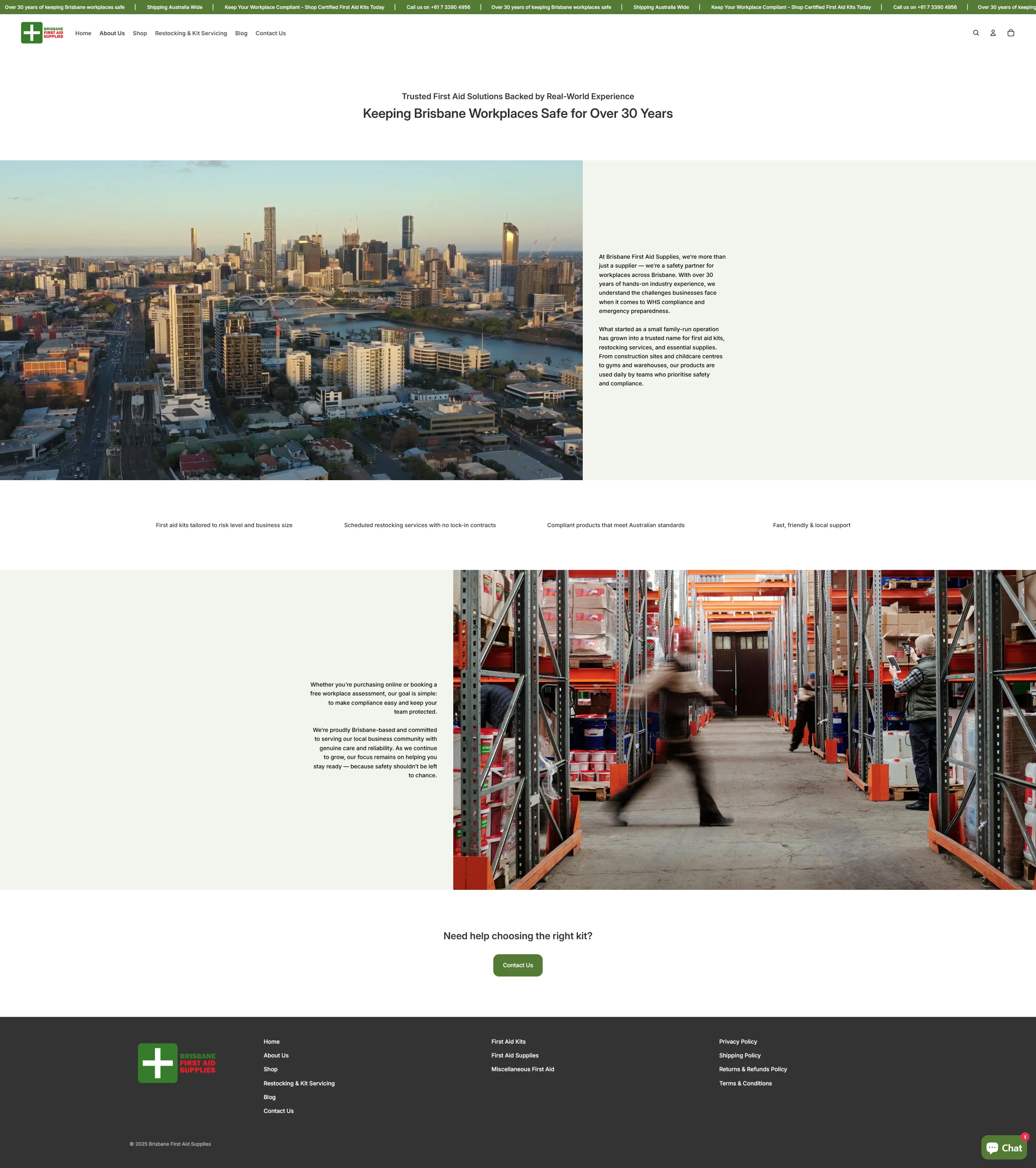Open Miscellaneous First Aid footer link
Viewport: 1036px width, 1168px height.
point(522,1069)
